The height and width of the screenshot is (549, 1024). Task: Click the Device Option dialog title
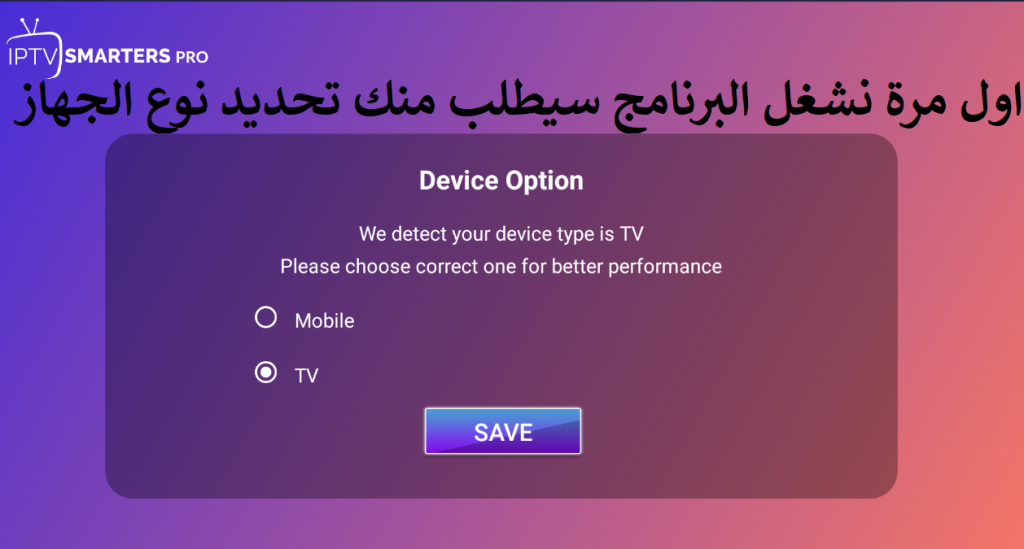(501, 181)
